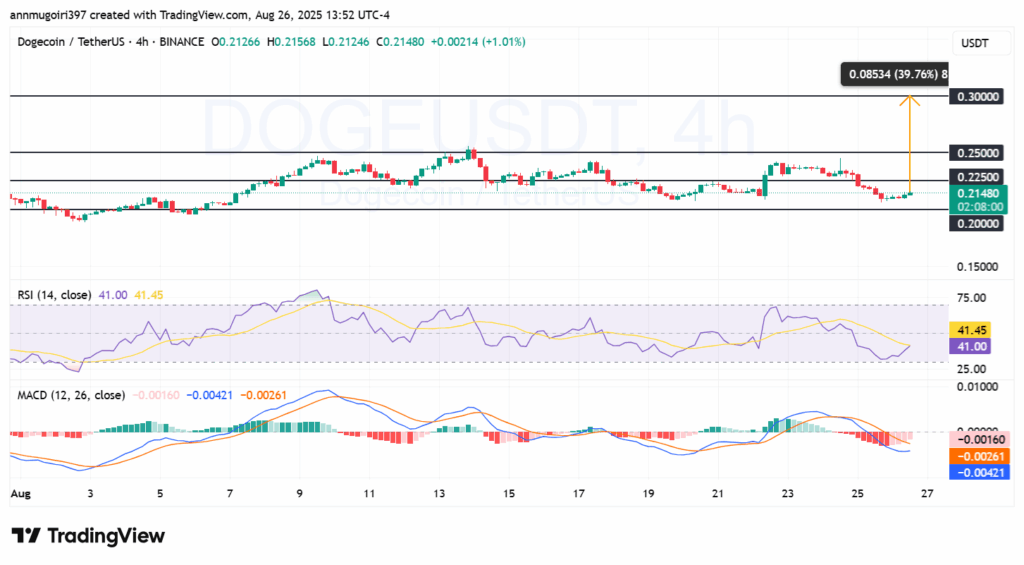The image size is (1024, 565).
Task: Click date 25 on the time axis
Action: point(857,494)
